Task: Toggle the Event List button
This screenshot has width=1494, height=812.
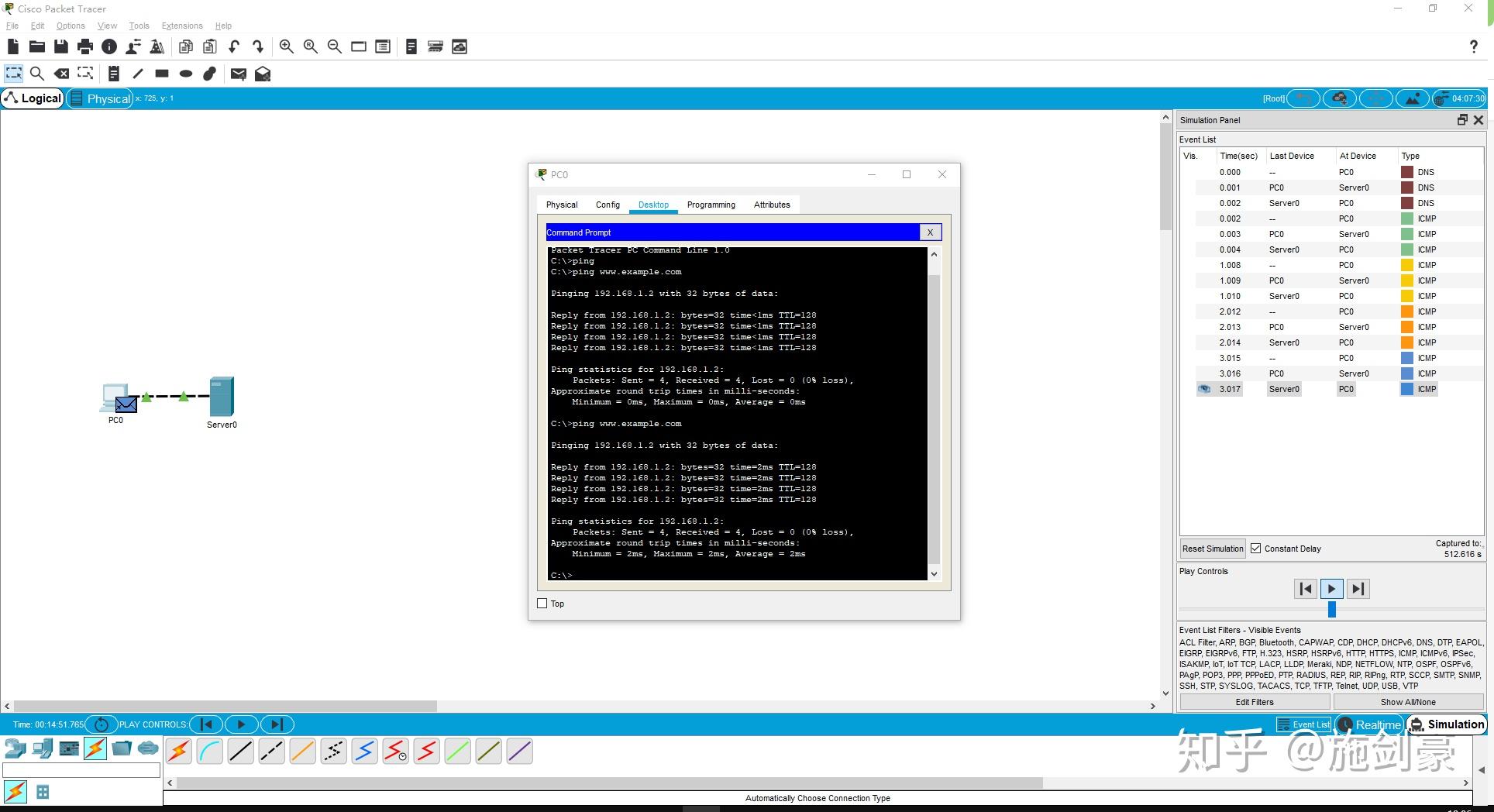Action: coord(1304,724)
